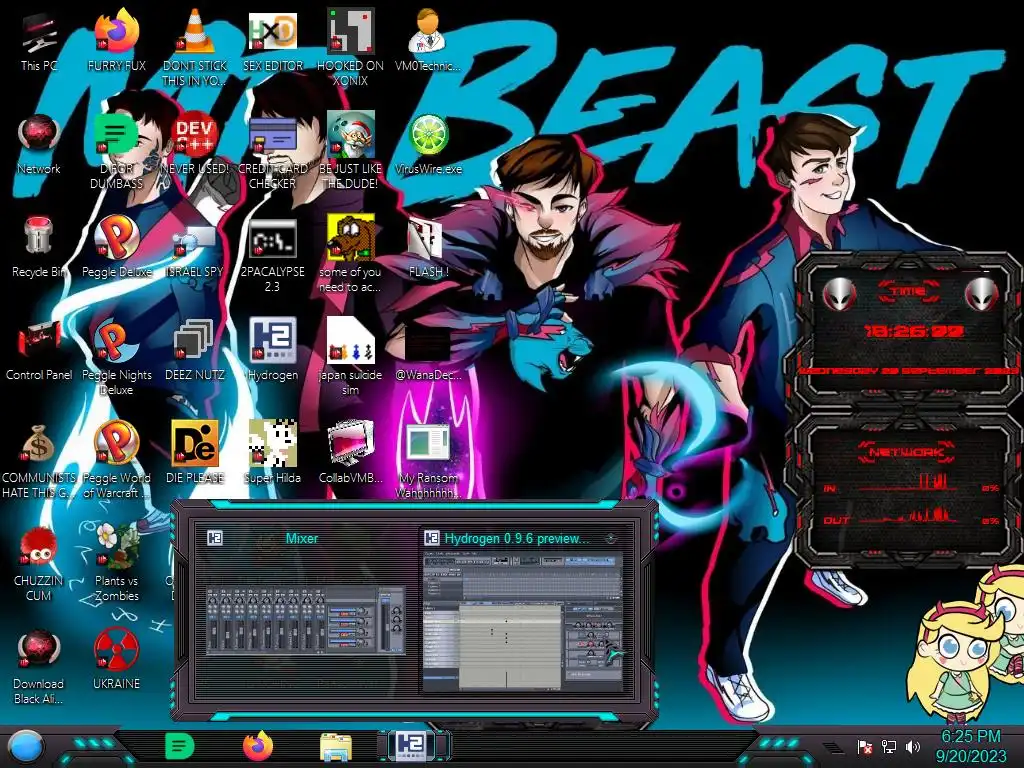Open the Action Center flag in the tray

click(865, 746)
